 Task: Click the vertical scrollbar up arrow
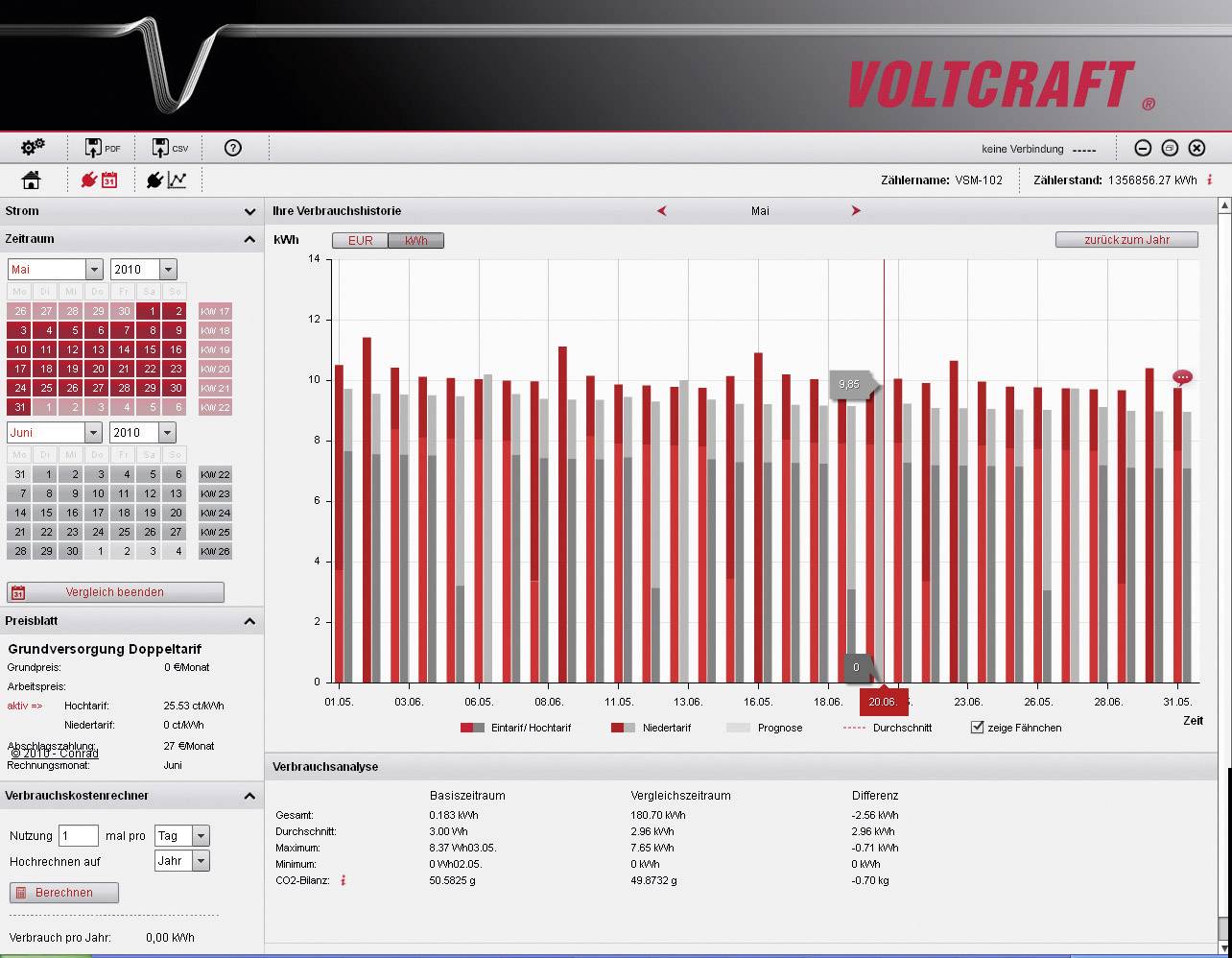click(x=1224, y=205)
